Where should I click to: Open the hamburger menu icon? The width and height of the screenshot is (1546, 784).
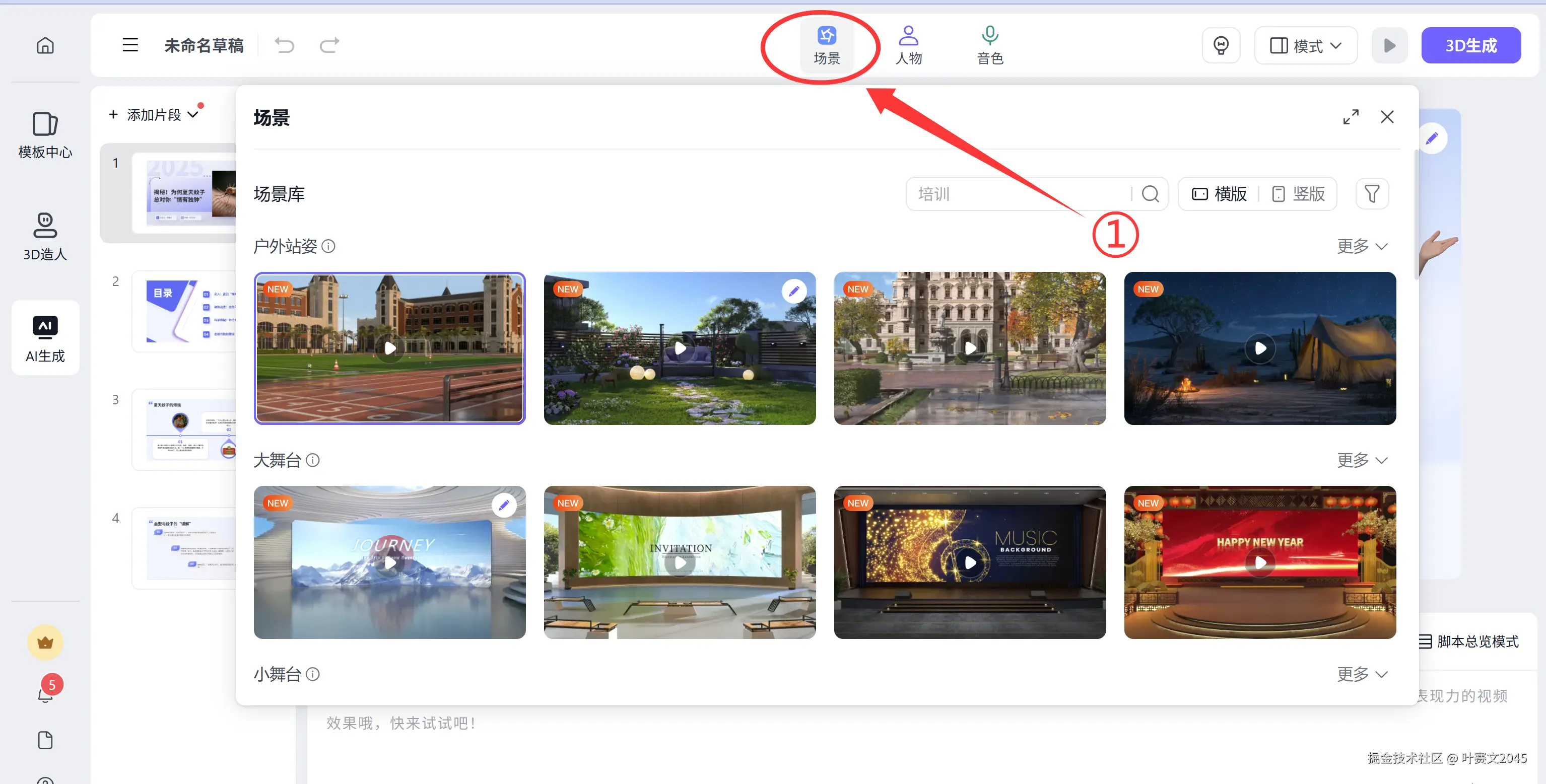[x=130, y=46]
